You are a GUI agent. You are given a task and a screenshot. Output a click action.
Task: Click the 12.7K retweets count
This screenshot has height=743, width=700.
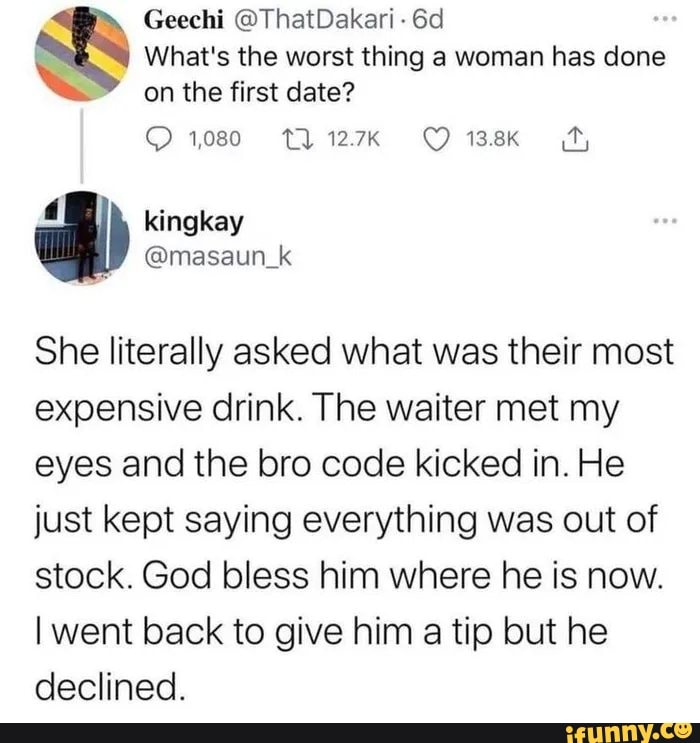(354, 138)
